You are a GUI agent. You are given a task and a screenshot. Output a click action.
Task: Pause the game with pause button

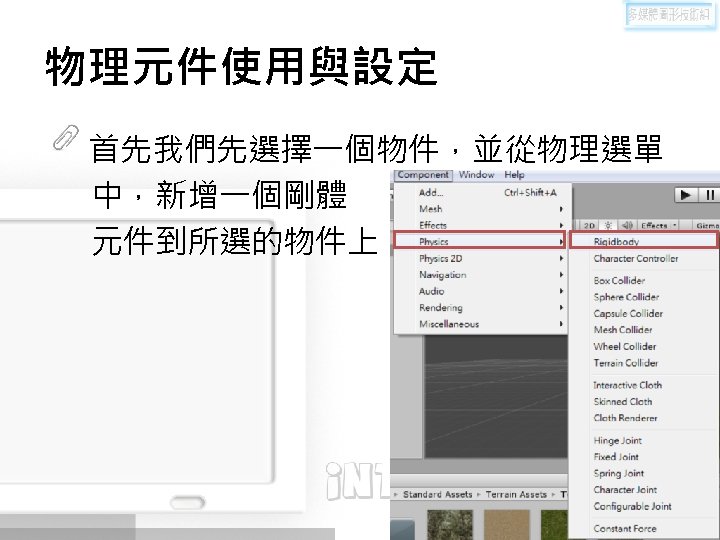click(709, 195)
